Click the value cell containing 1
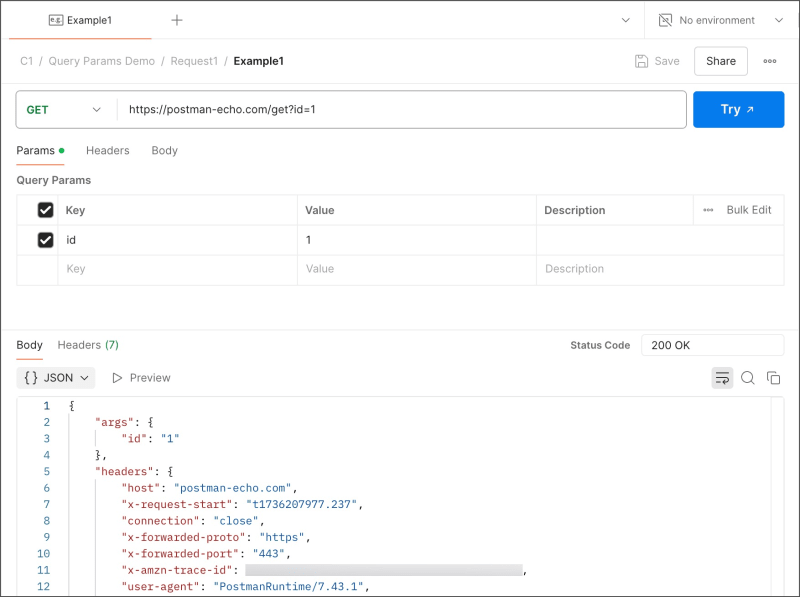 coord(417,240)
